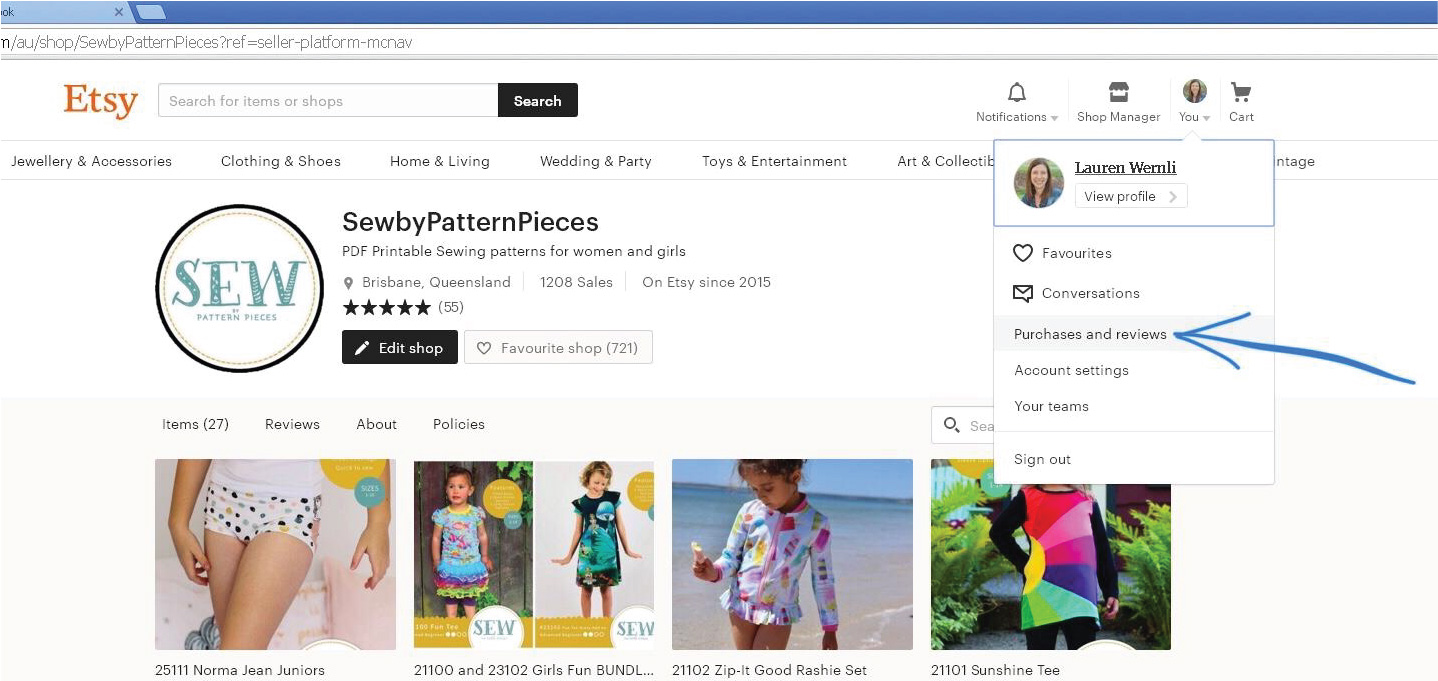This screenshot has height=681, width=1438.
Task: Click the View profile chevron button
Action: pos(1130,196)
